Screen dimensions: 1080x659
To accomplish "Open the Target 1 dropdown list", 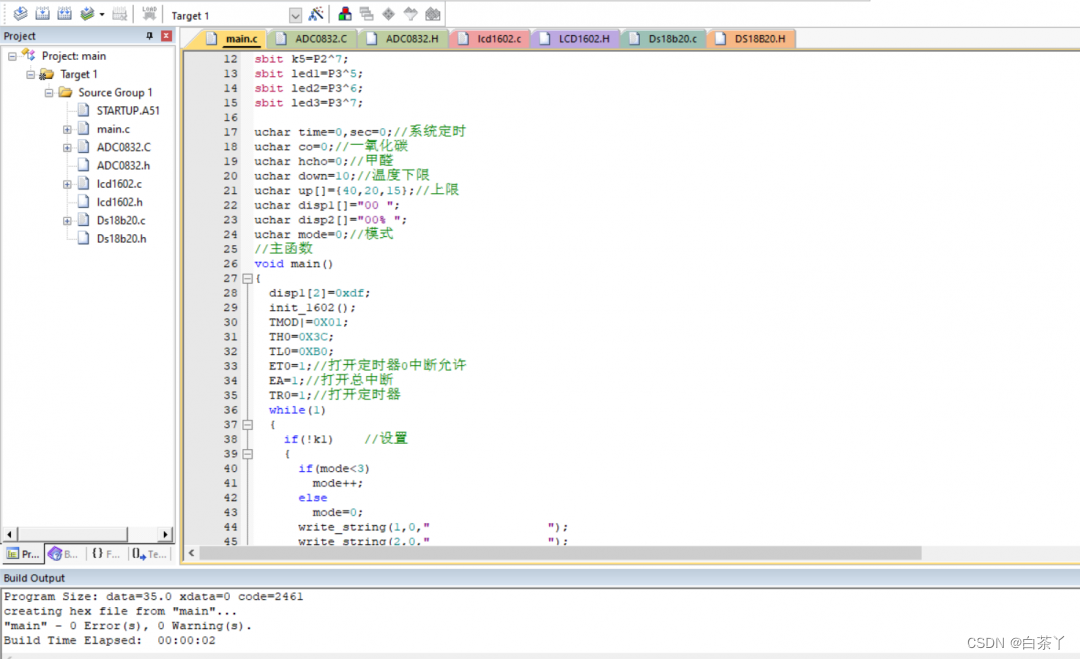I will [295, 16].
